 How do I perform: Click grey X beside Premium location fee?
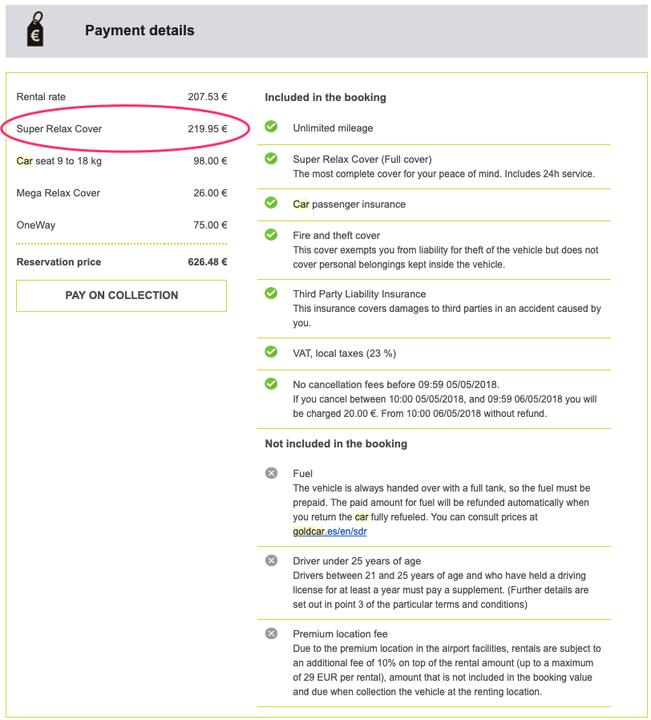coord(271,634)
